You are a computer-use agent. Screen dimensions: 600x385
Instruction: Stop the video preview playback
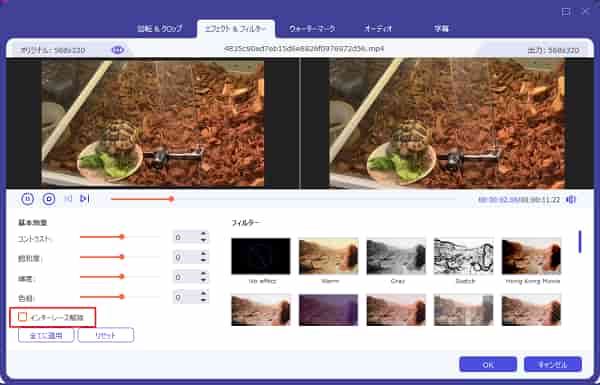tap(49, 199)
